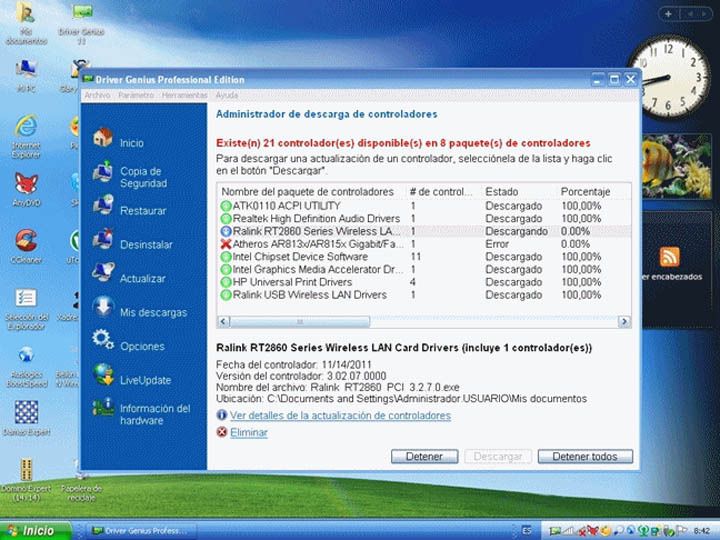Click the plus button atop the sidebar
The height and width of the screenshot is (540, 720).
coord(668,14)
